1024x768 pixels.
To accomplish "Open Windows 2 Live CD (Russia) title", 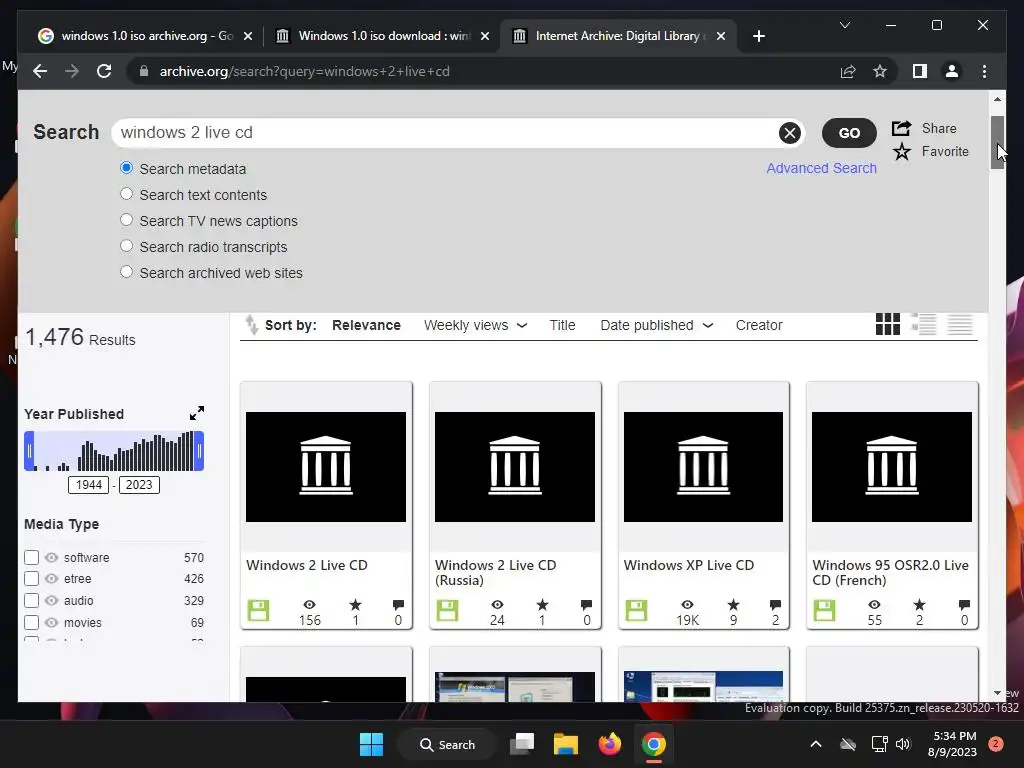I will 495,573.
